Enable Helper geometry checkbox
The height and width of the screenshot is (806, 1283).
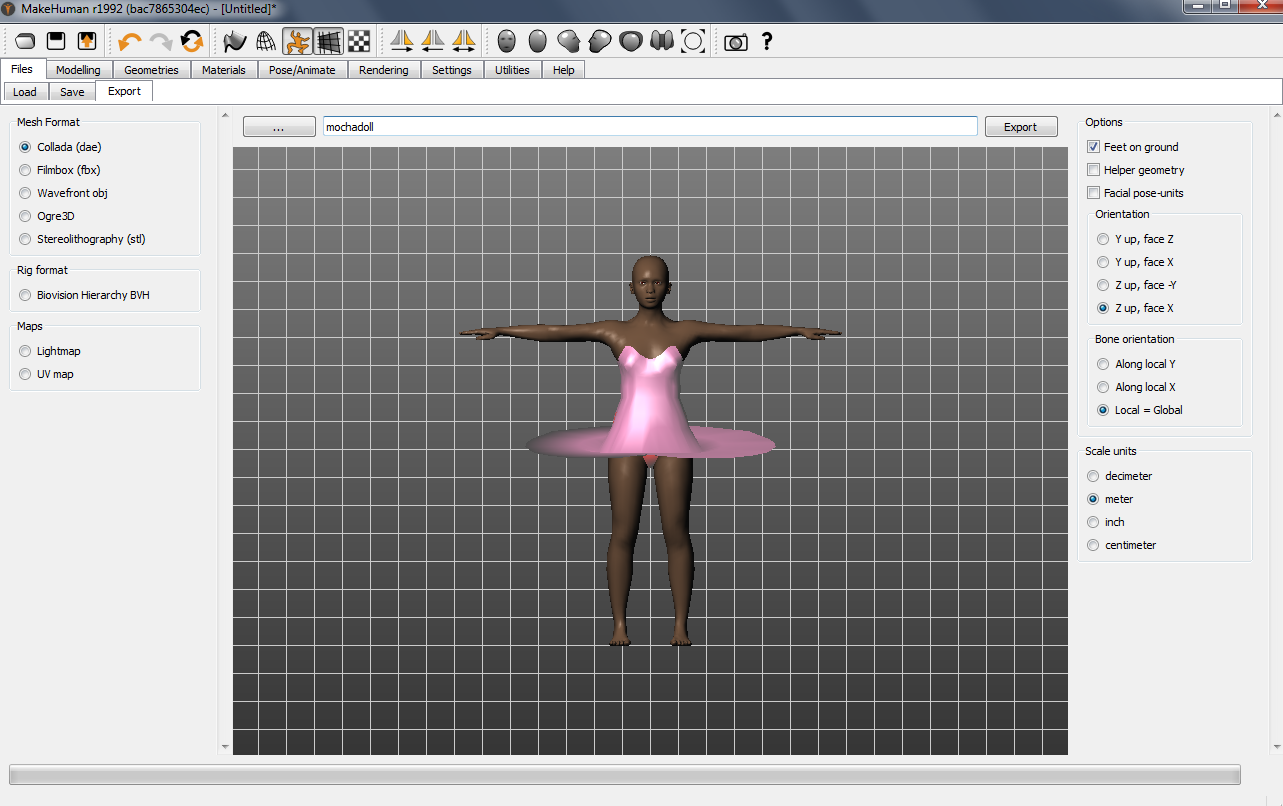pos(1094,170)
